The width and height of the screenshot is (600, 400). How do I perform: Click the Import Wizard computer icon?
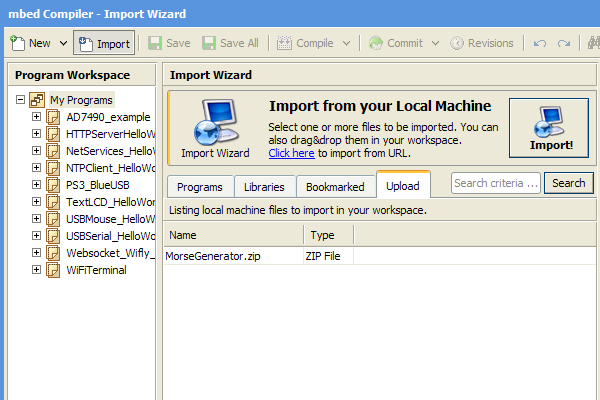pyautogui.click(x=215, y=121)
